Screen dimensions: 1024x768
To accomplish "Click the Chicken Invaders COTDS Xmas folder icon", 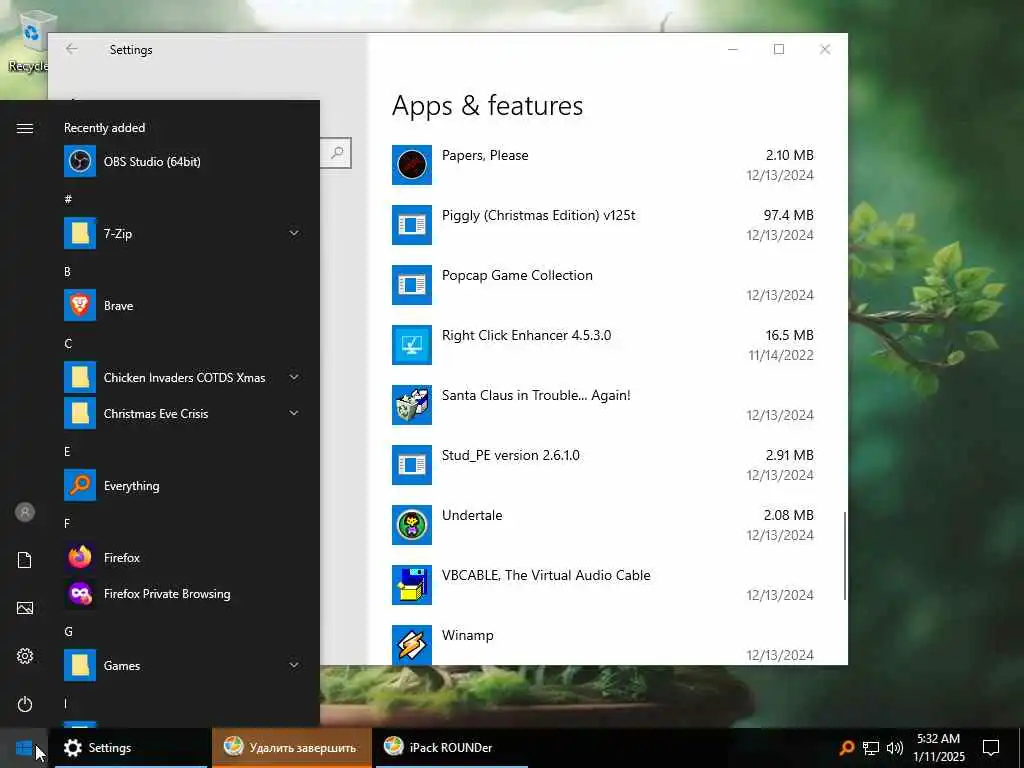I will (x=80, y=377).
